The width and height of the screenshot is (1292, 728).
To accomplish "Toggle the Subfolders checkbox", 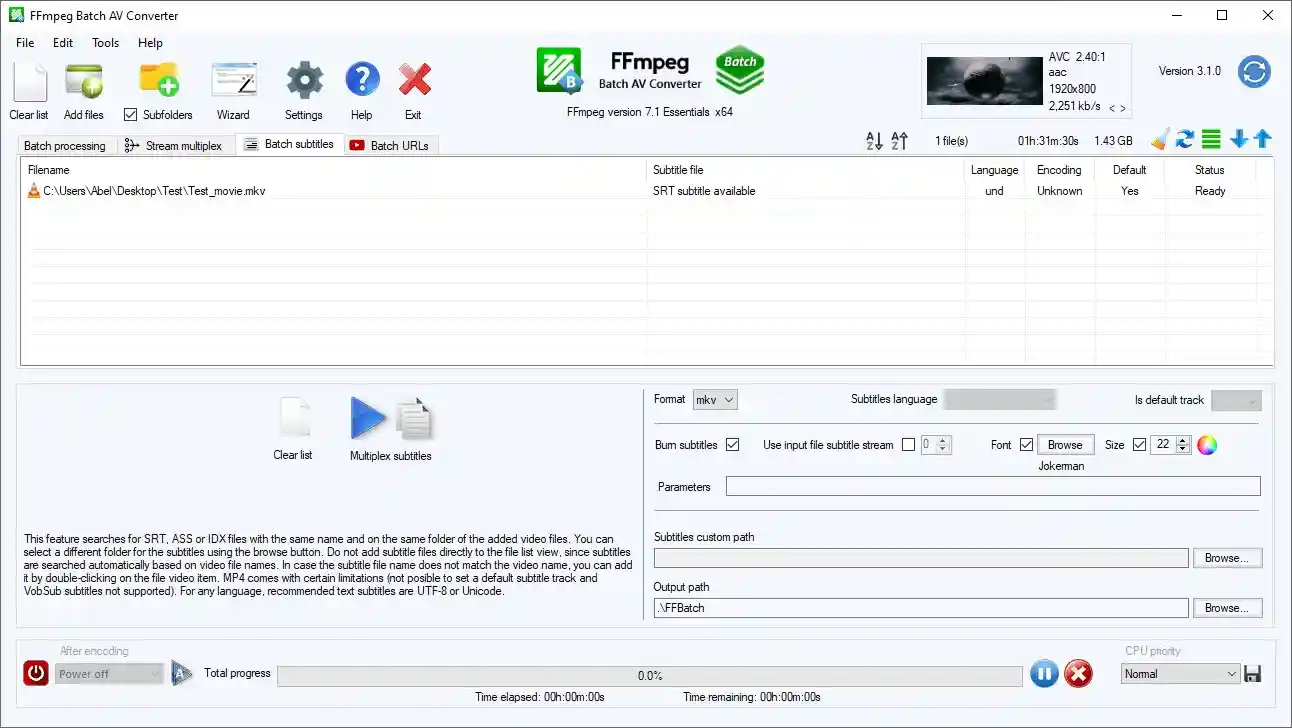I will tap(130, 115).
